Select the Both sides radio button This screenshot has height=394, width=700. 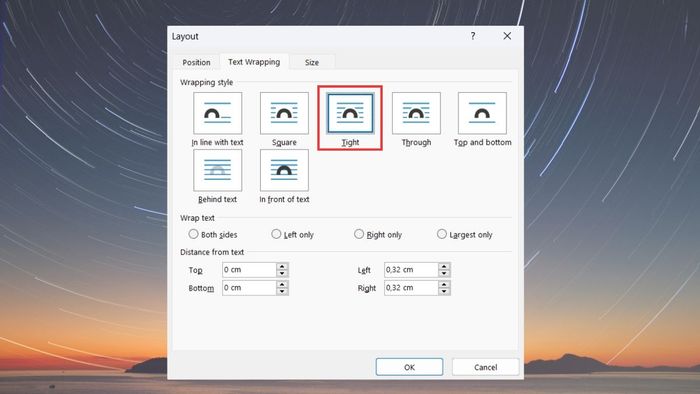(x=193, y=234)
